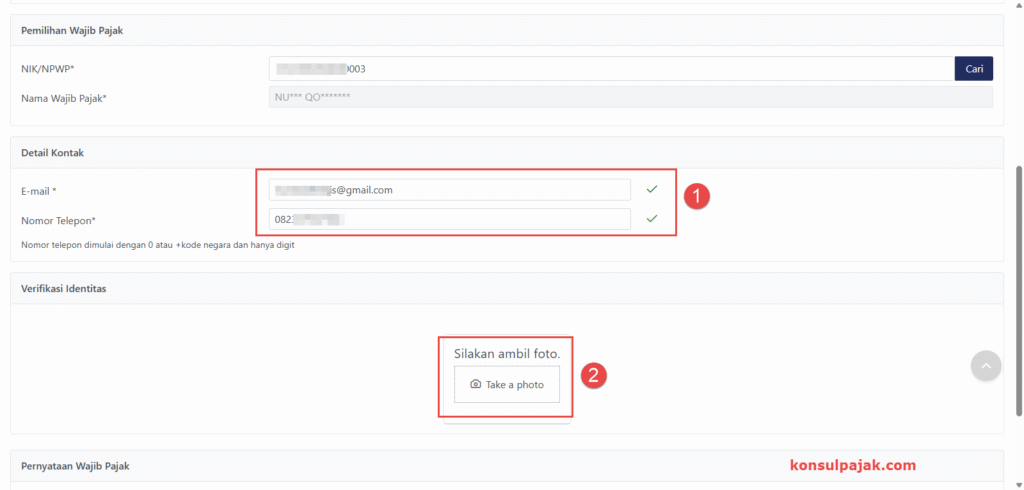Click the konsulpajak.com watermark text
The image size is (1024, 490).
tap(852, 465)
